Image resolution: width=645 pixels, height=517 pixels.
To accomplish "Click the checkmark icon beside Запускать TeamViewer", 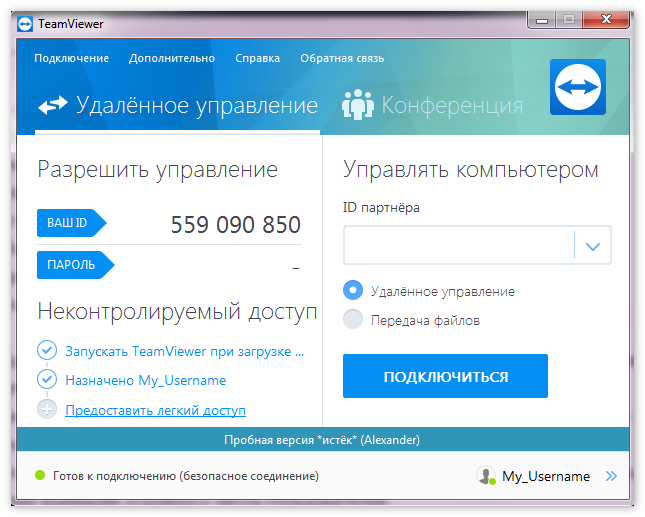I will tap(47, 350).
